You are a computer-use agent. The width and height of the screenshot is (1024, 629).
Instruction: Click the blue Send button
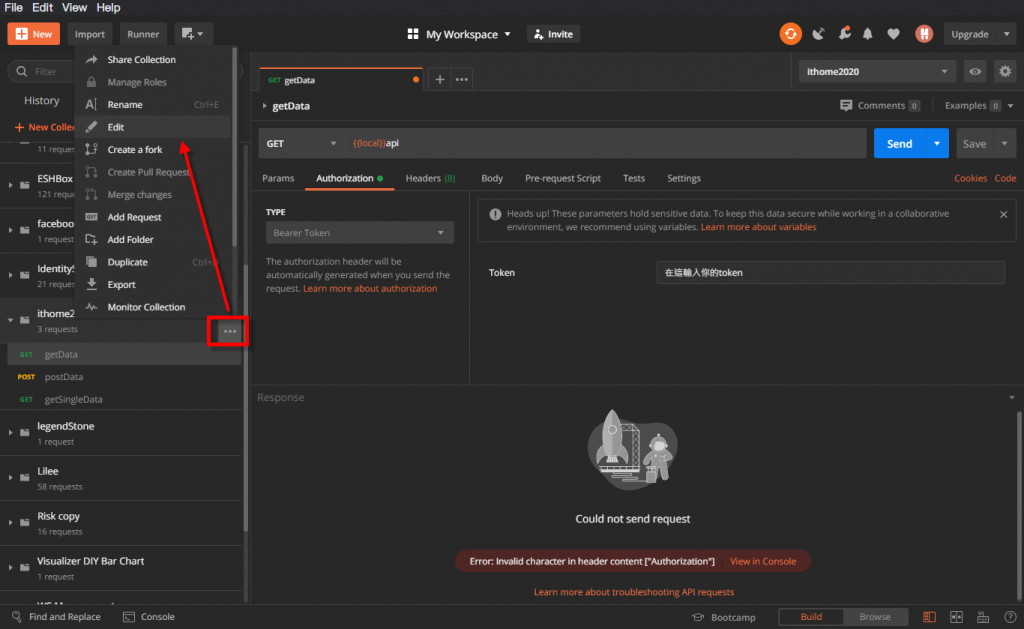pyautogui.click(x=899, y=144)
